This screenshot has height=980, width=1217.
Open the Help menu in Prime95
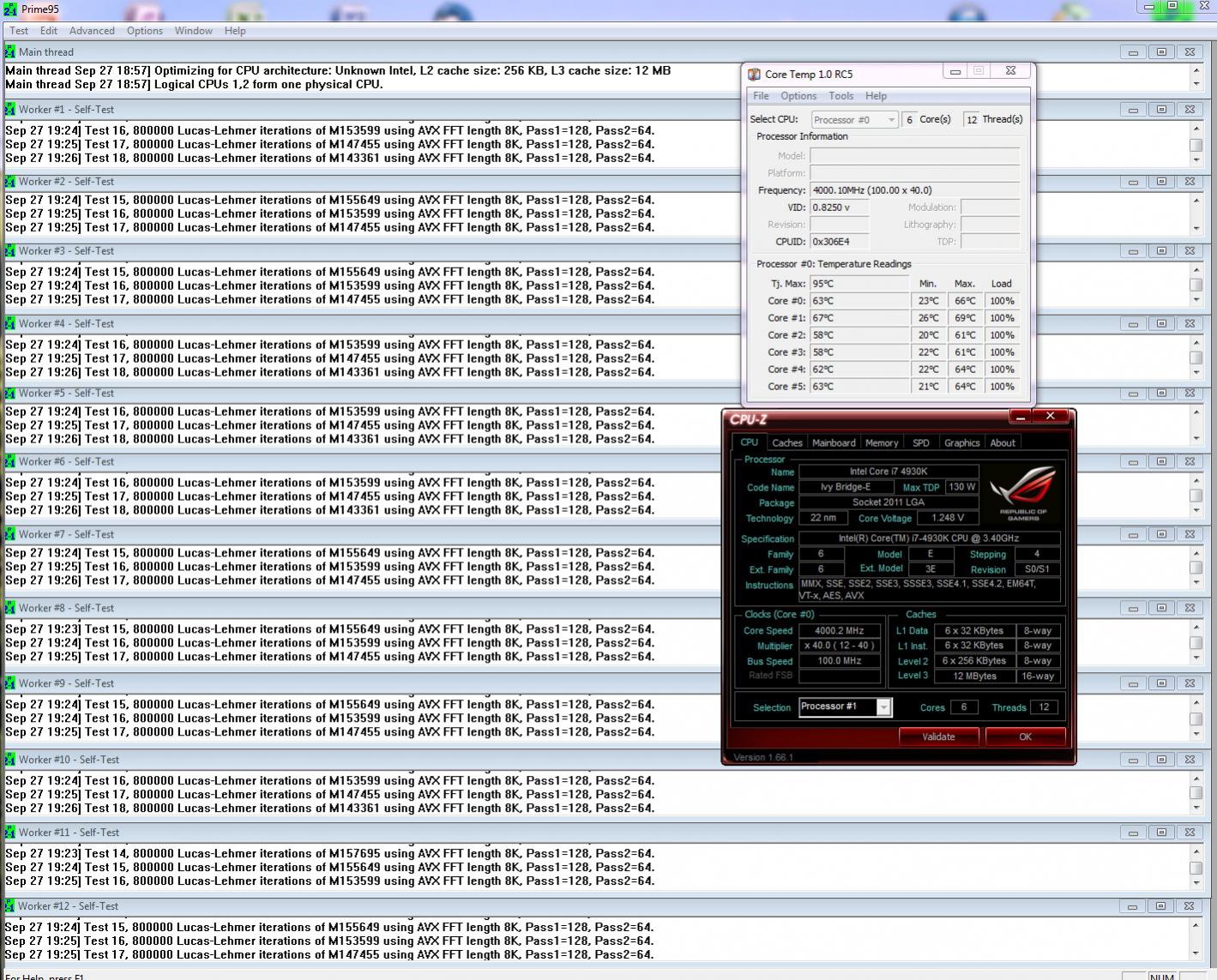pyautogui.click(x=235, y=31)
